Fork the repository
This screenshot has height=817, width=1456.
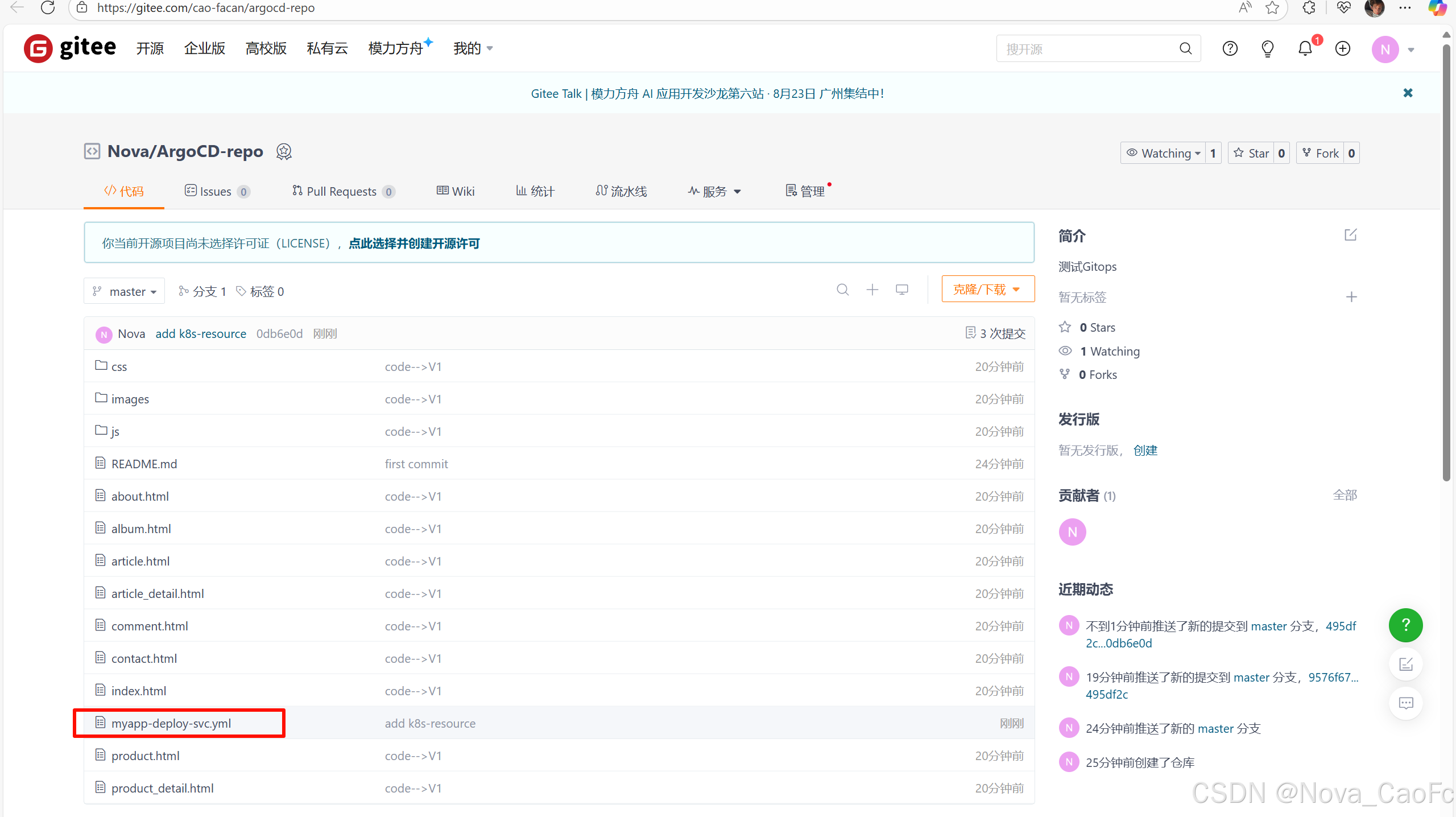(x=1320, y=153)
